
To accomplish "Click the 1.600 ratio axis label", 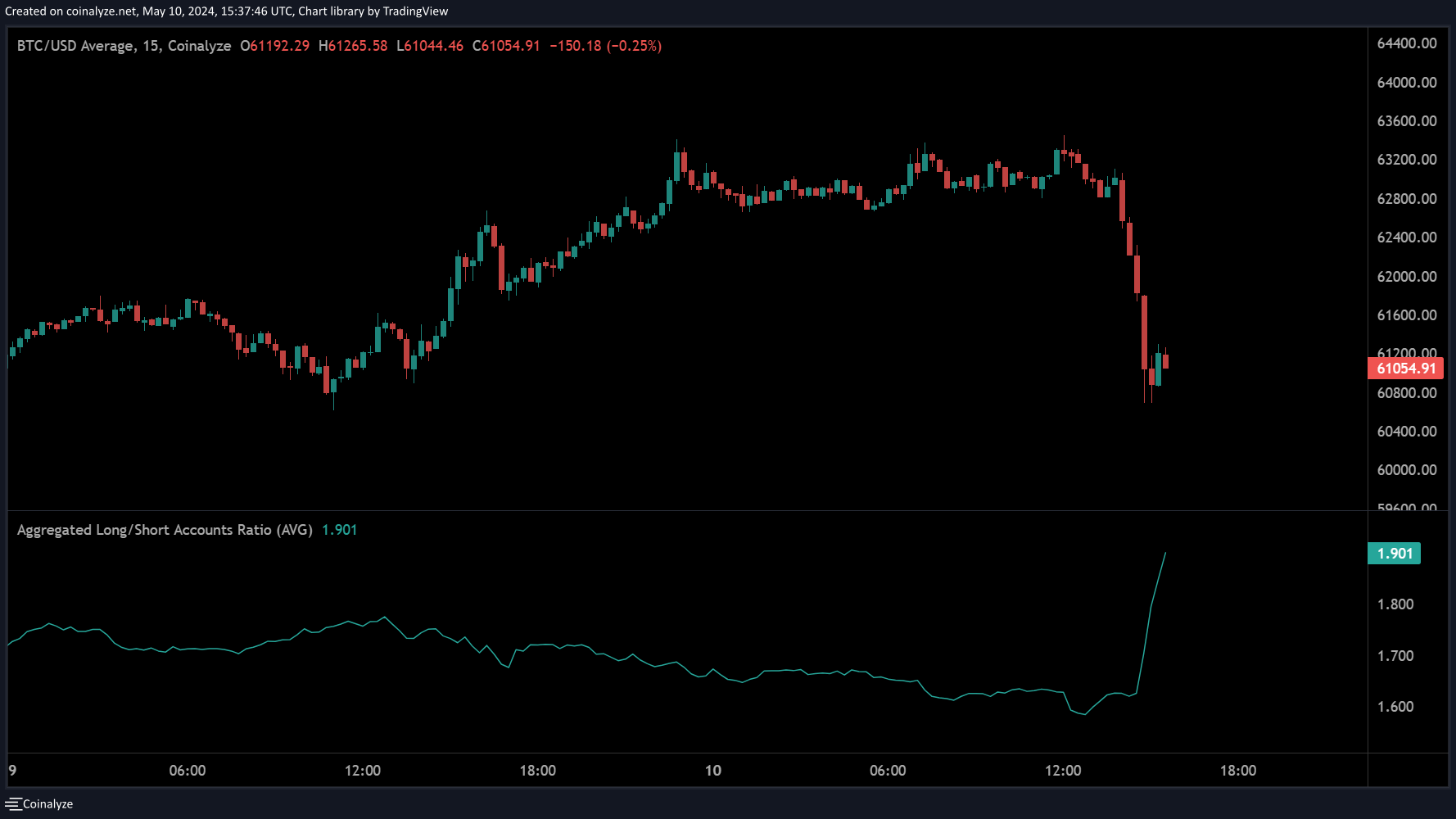I will point(1395,707).
